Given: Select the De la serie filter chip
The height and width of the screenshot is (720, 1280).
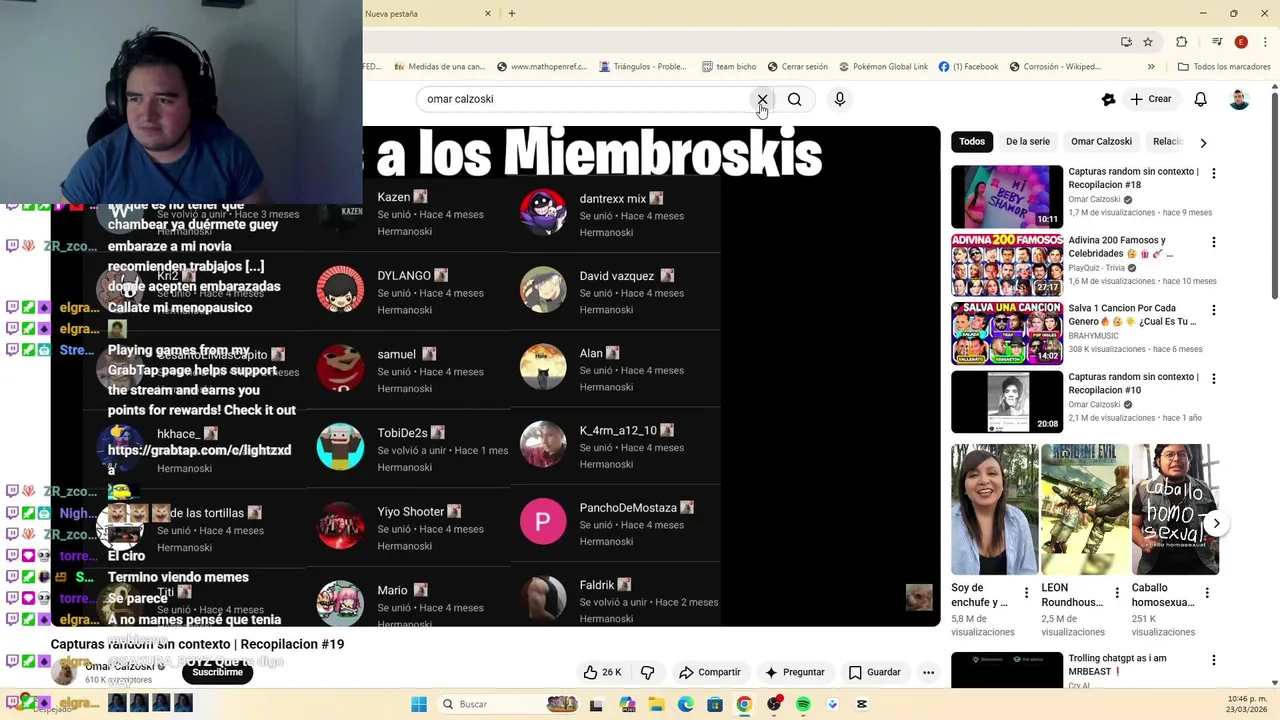Looking at the screenshot, I should click(1028, 142).
